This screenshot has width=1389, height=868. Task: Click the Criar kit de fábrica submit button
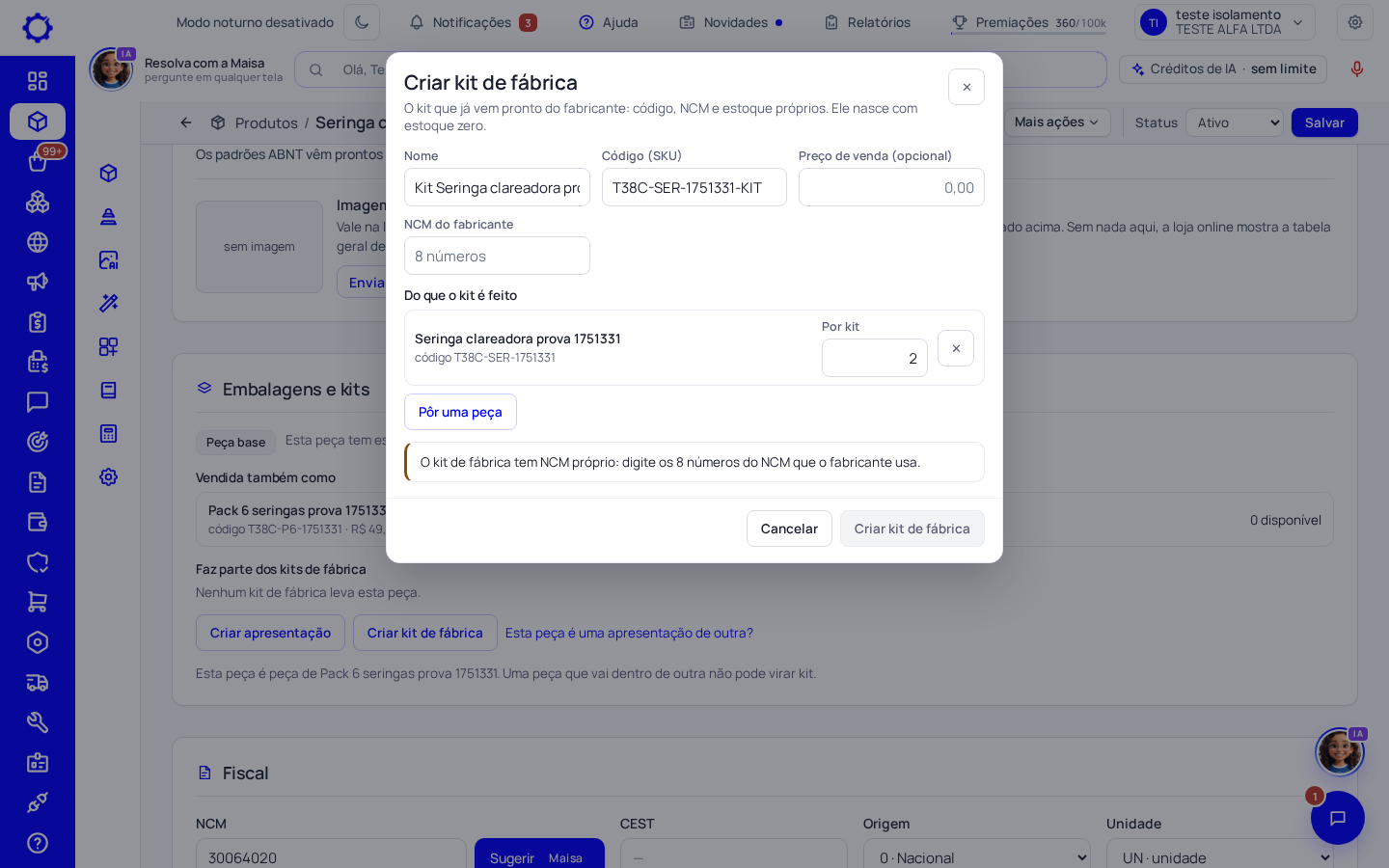click(912, 529)
